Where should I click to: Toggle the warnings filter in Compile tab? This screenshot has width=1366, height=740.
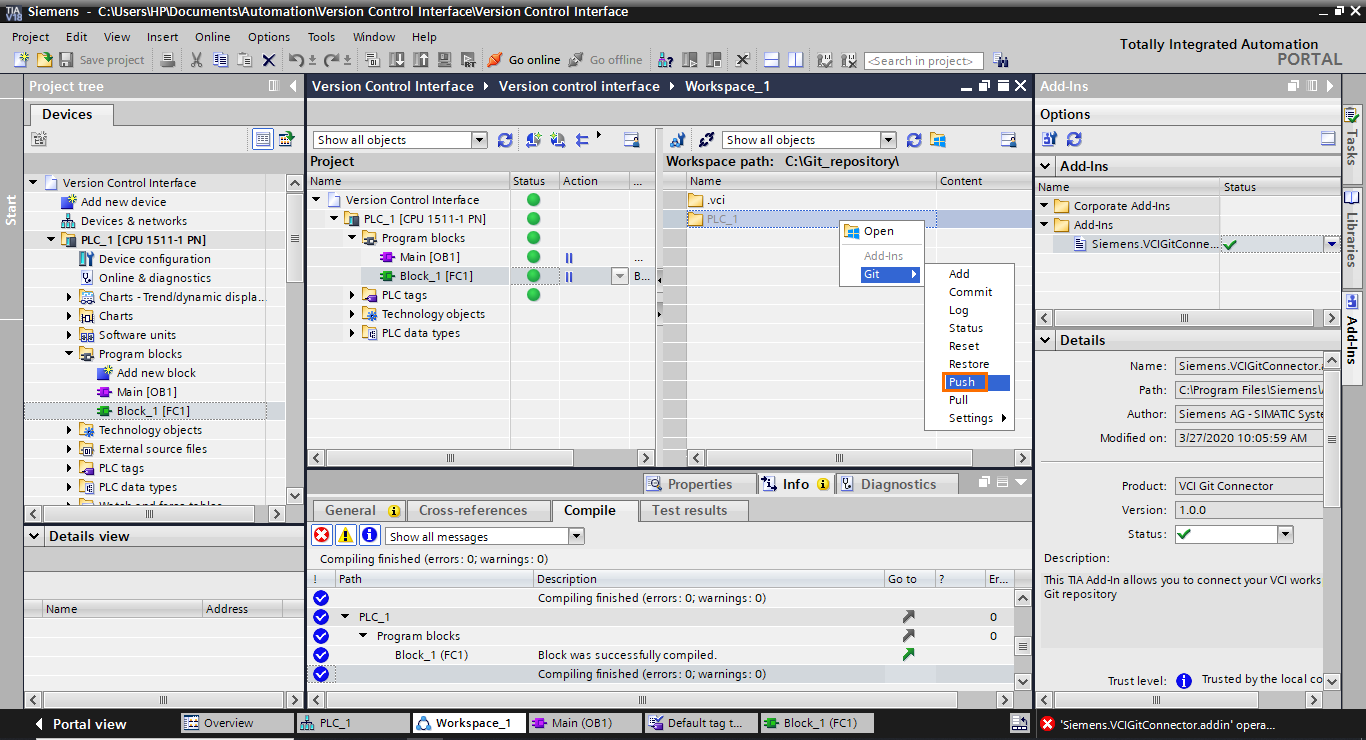coord(346,535)
